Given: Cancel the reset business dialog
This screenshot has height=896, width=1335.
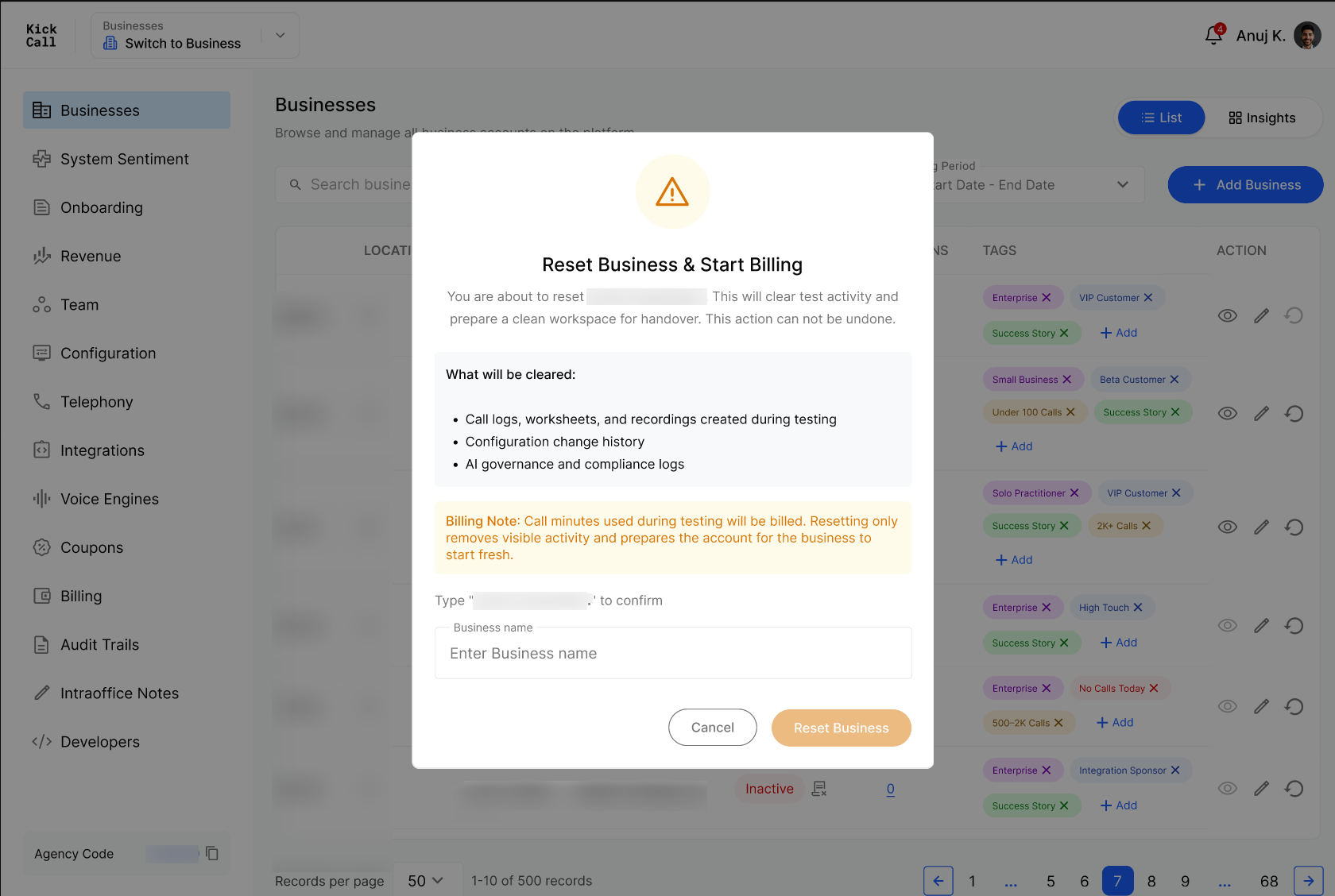Looking at the screenshot, I should pos(712,728).
